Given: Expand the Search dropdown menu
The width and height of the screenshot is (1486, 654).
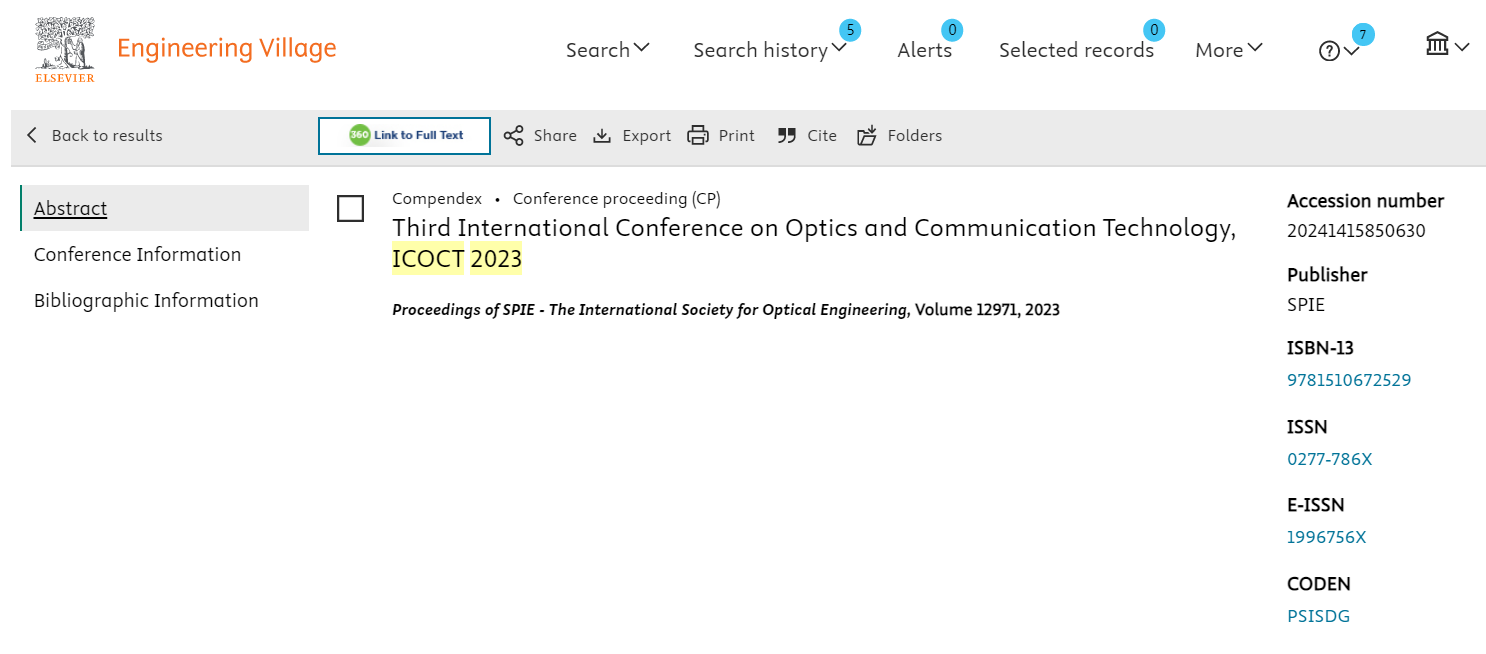Looking at the screenshot, I should 608,49.
